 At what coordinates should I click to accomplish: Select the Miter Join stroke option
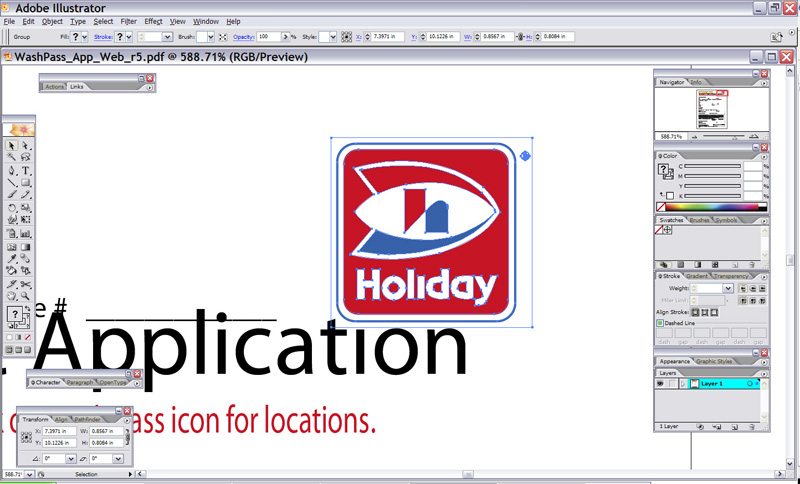coord(743,301)
